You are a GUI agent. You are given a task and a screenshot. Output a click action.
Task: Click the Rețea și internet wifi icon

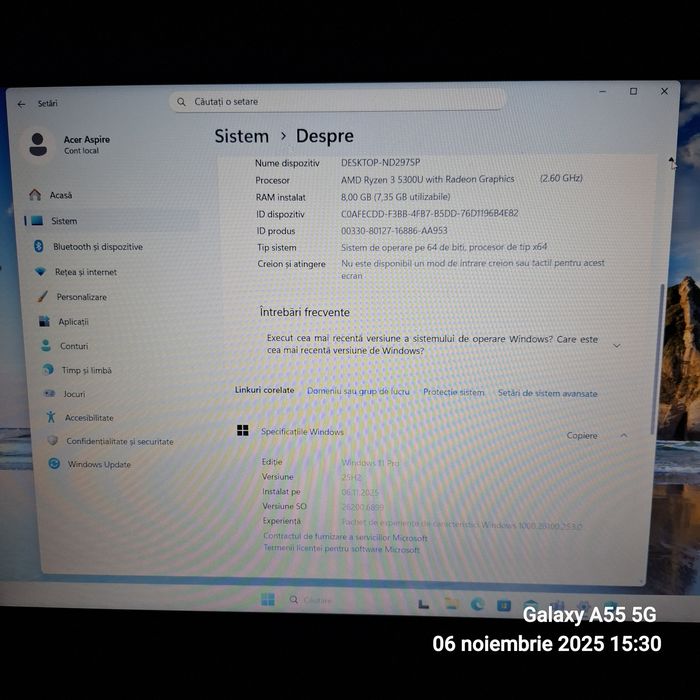coord(41,271)
